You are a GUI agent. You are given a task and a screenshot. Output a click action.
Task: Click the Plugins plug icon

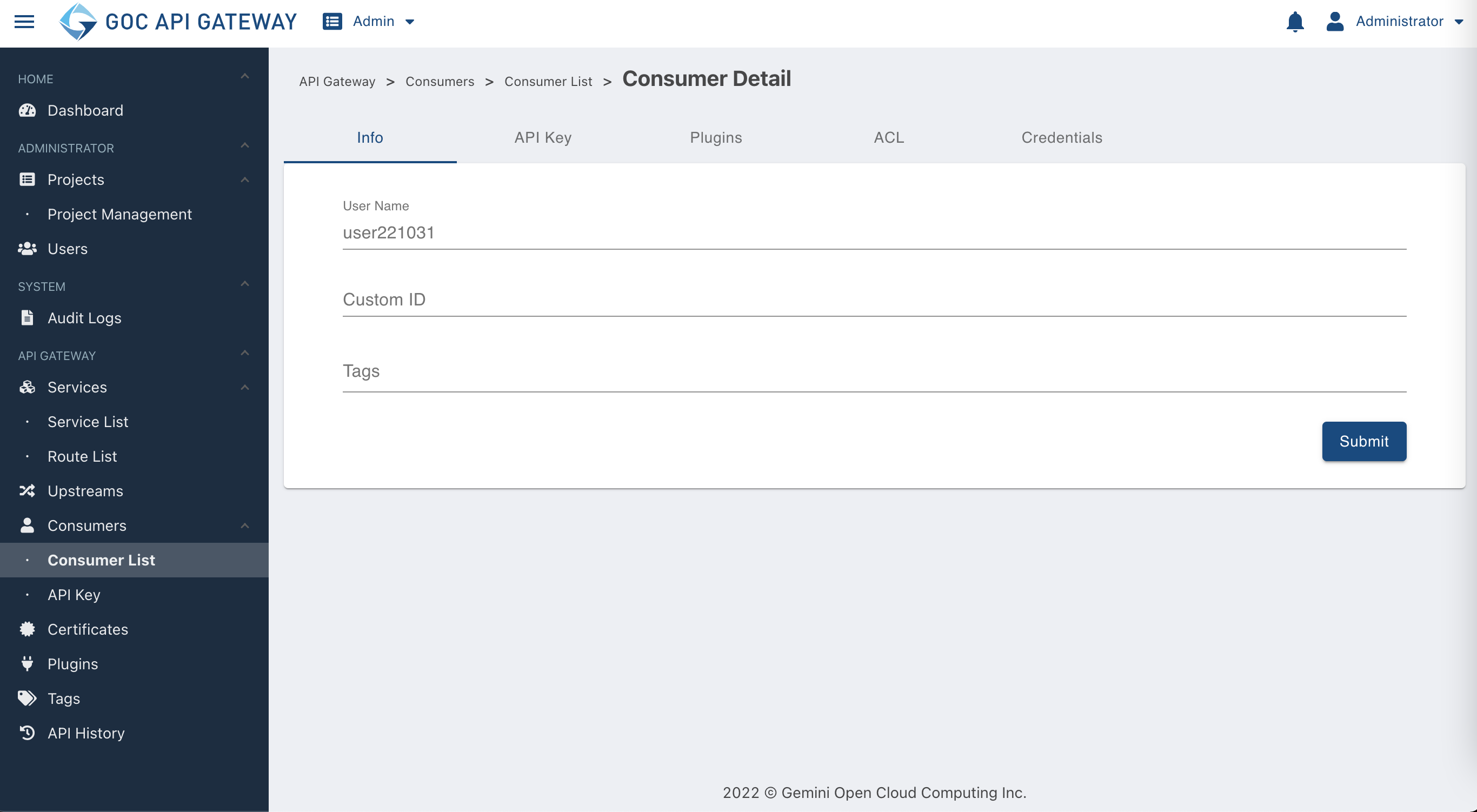(x=28, y=663)
